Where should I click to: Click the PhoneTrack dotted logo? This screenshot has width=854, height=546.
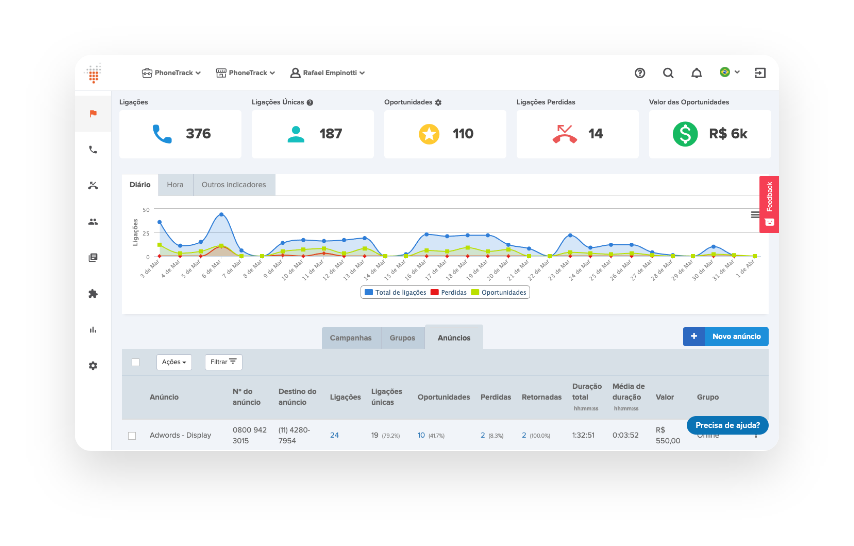(x=94, y=74)
